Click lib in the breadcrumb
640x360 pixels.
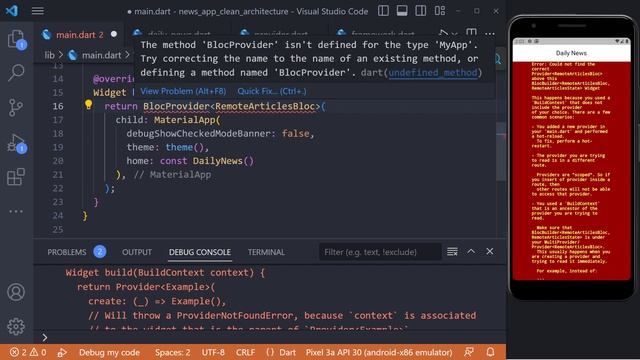(x=49, y=55)
